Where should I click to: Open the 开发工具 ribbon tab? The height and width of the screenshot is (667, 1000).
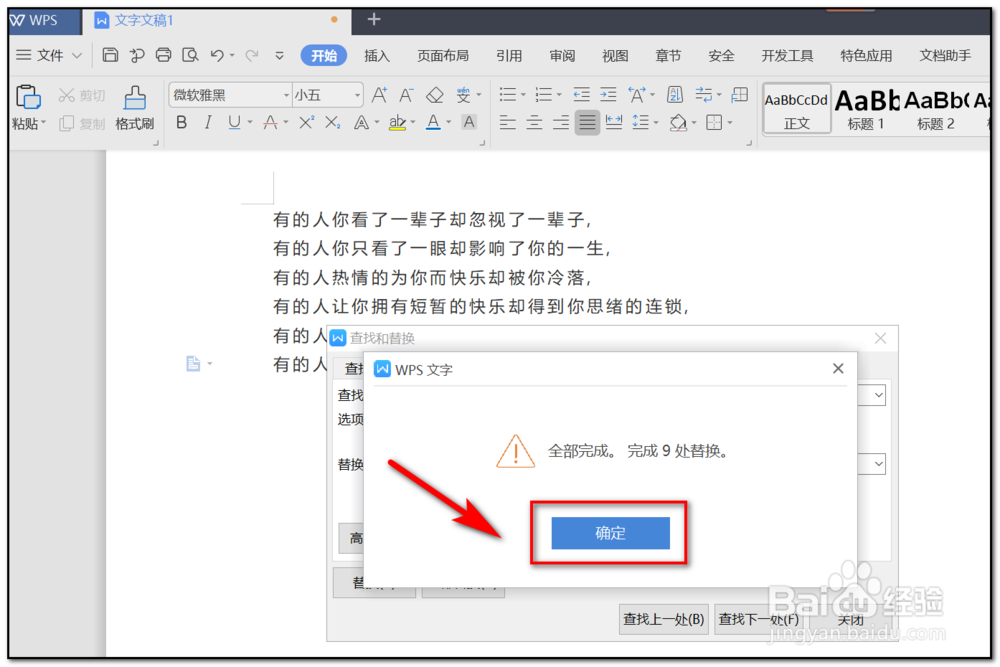787,56
